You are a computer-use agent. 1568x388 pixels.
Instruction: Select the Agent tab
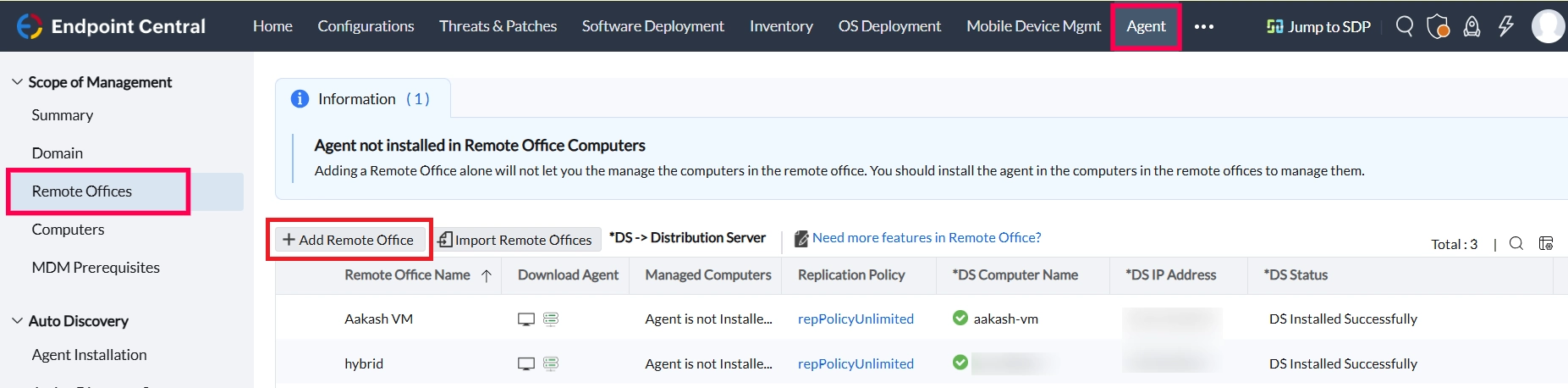(1146, 26)
